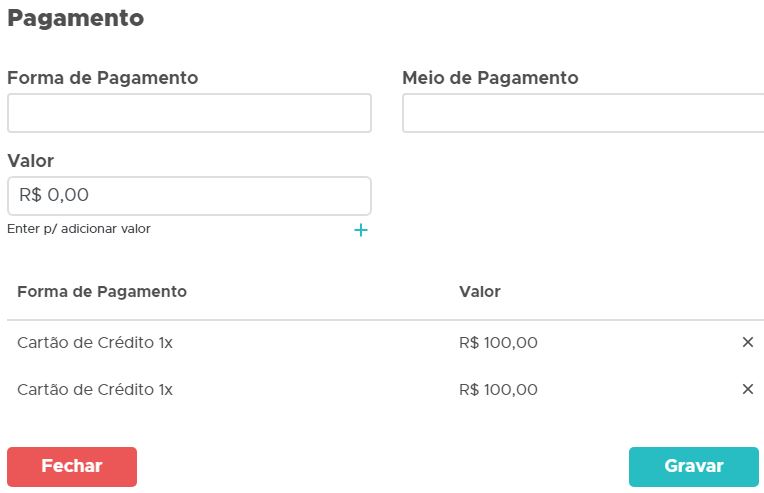Select the second Cartão de Crédito 1x row text
The height and width of the screenshot is (493, 764).
(95, 390)
